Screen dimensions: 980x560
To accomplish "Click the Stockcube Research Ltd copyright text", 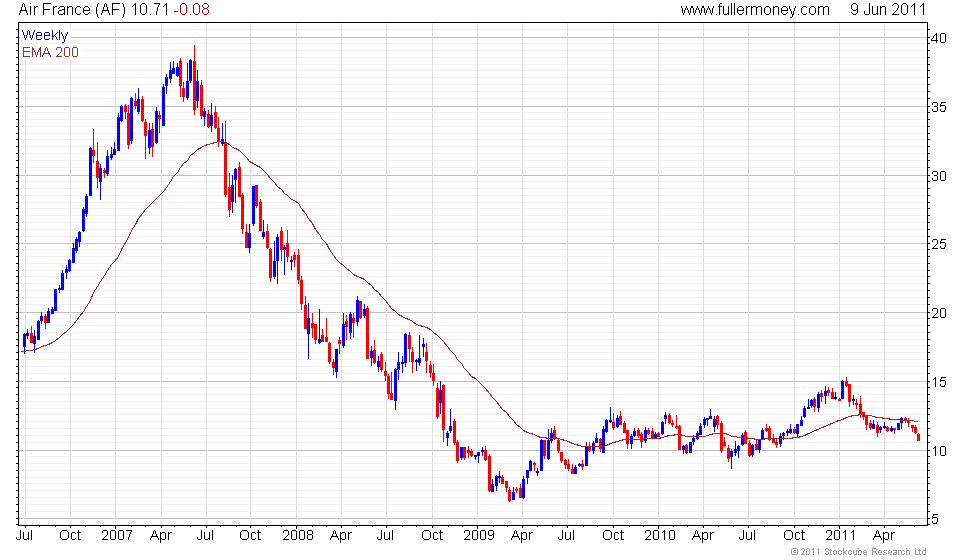I will coord(858,552).
